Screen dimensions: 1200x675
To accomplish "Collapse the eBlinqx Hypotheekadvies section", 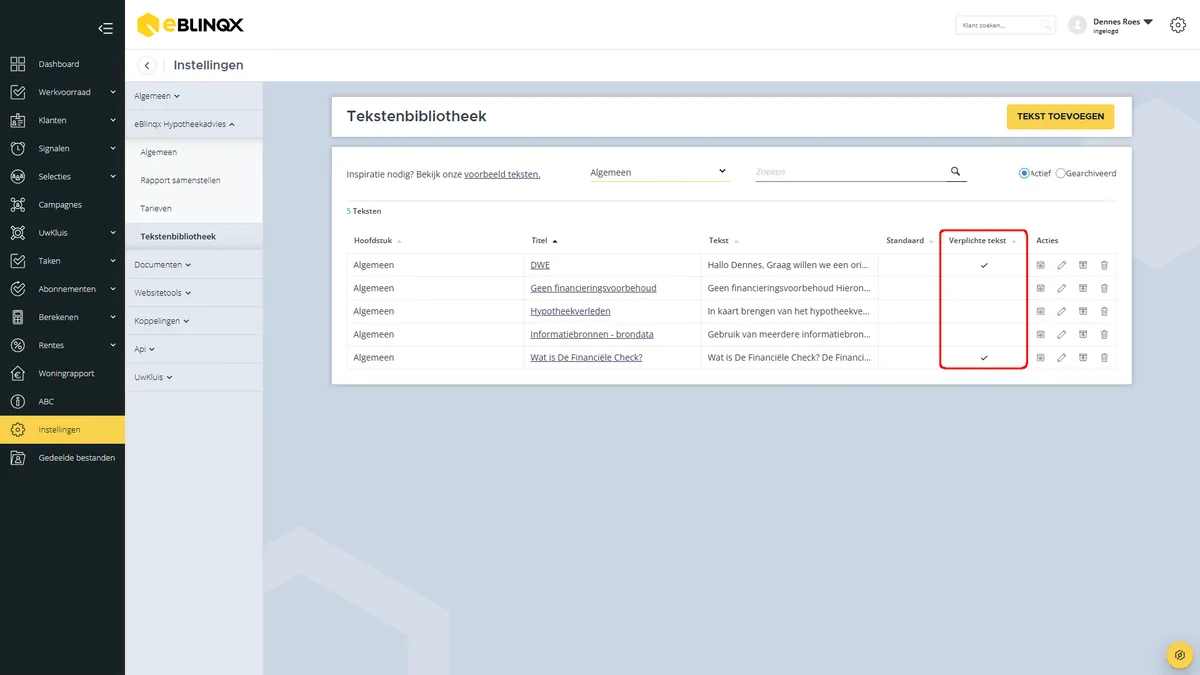I will 194,124.
